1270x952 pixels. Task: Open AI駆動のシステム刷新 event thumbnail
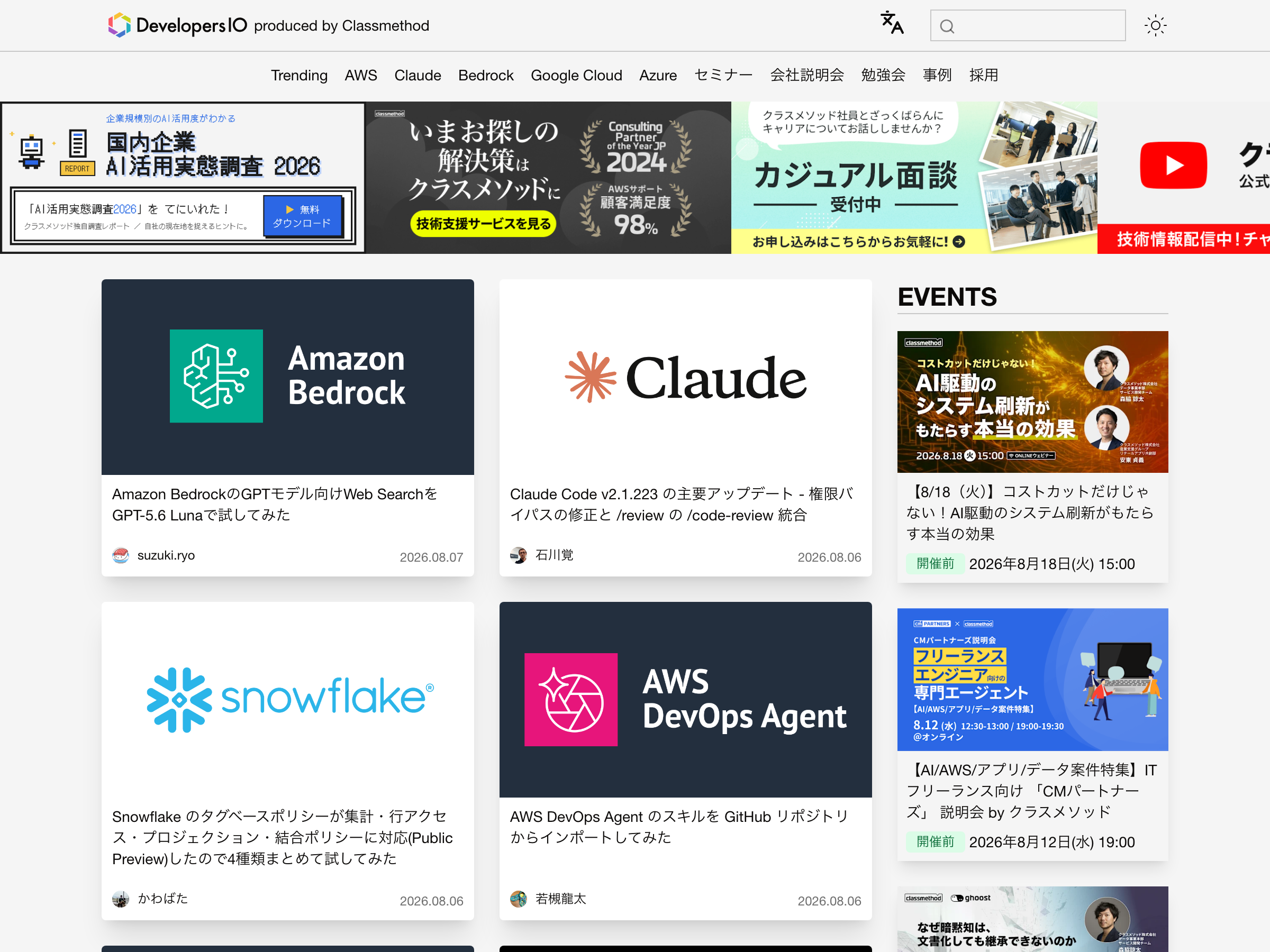click(1032, 401)
